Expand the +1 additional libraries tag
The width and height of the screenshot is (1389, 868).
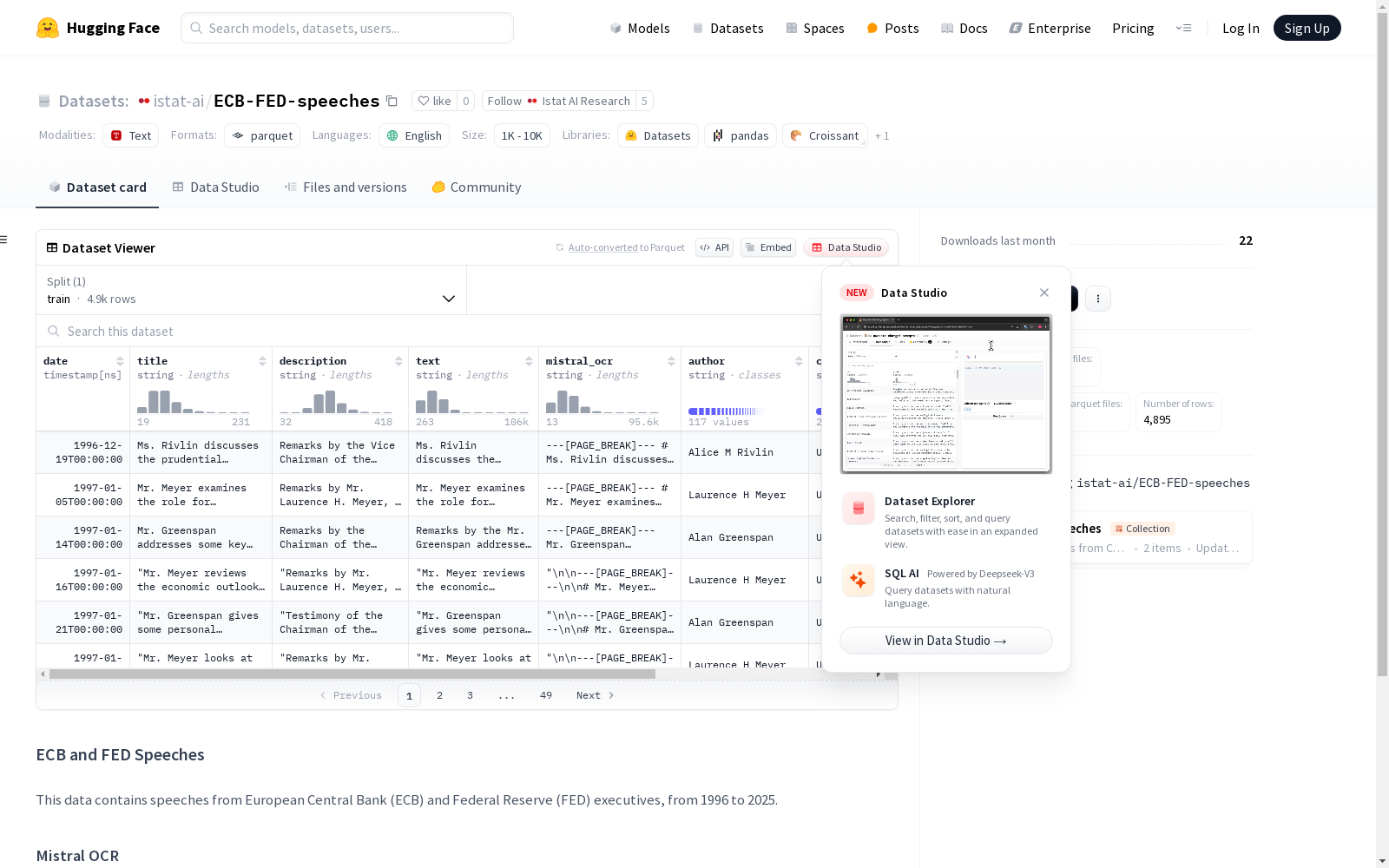882,135
